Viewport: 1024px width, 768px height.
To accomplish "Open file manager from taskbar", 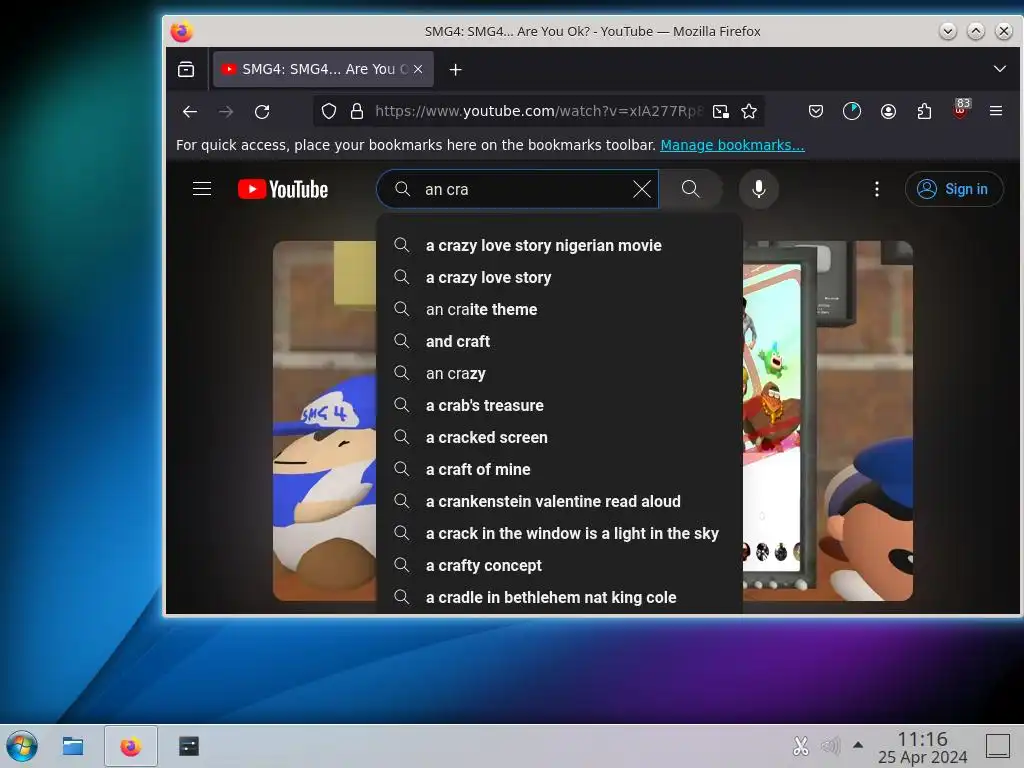I will click(x=72, y=746).
